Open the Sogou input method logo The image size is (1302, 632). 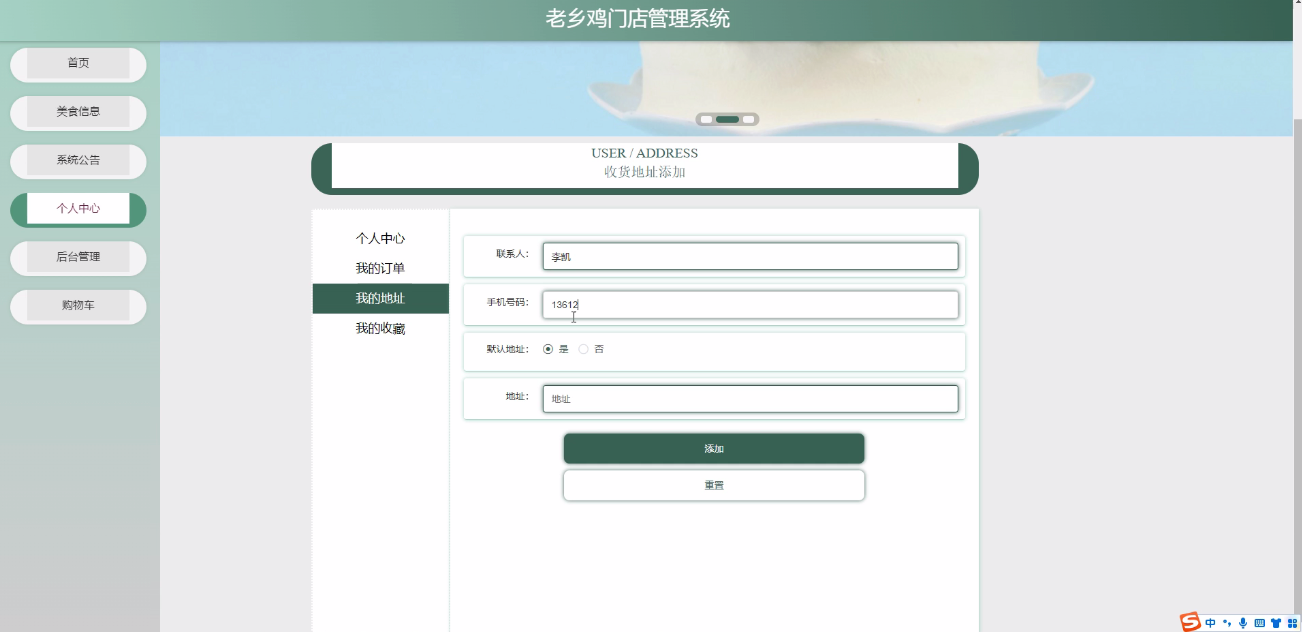(x=1190, y=622)
